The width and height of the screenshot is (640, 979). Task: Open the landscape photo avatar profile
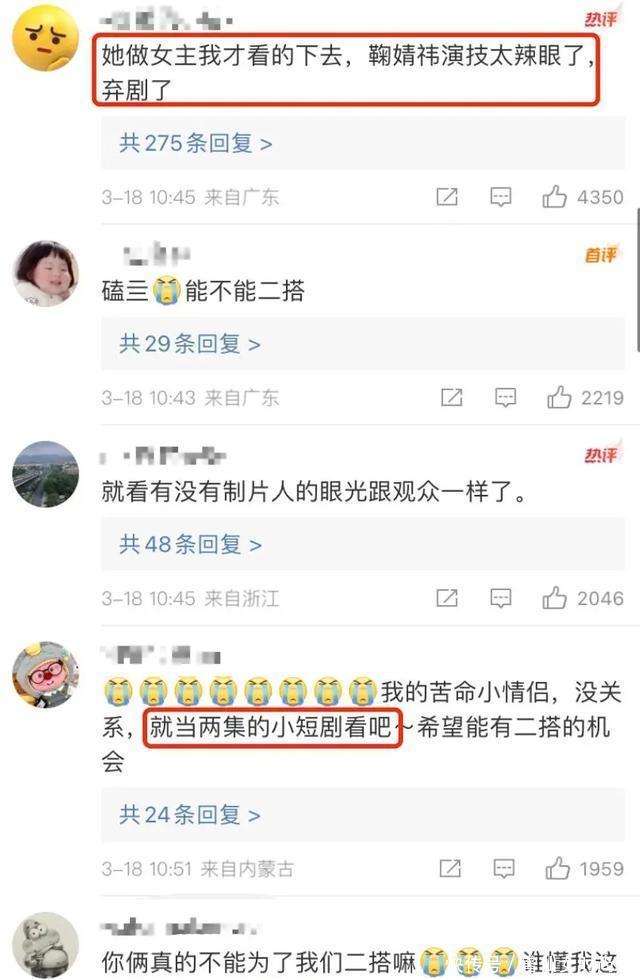[46, 474]
